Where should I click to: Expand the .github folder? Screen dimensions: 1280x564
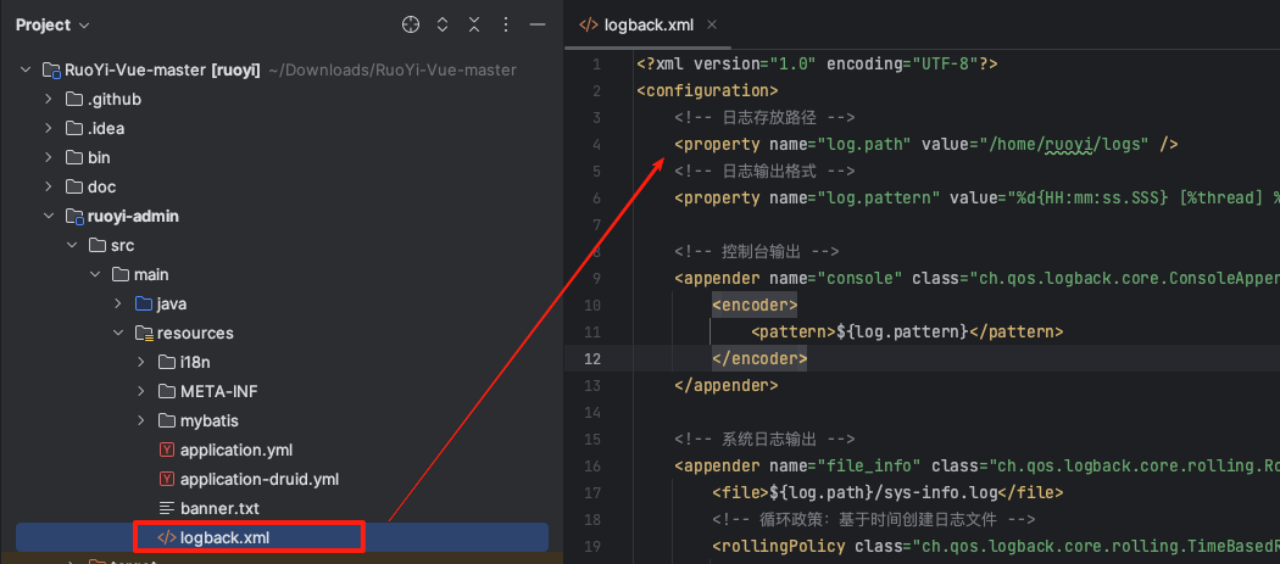[48, 99]
